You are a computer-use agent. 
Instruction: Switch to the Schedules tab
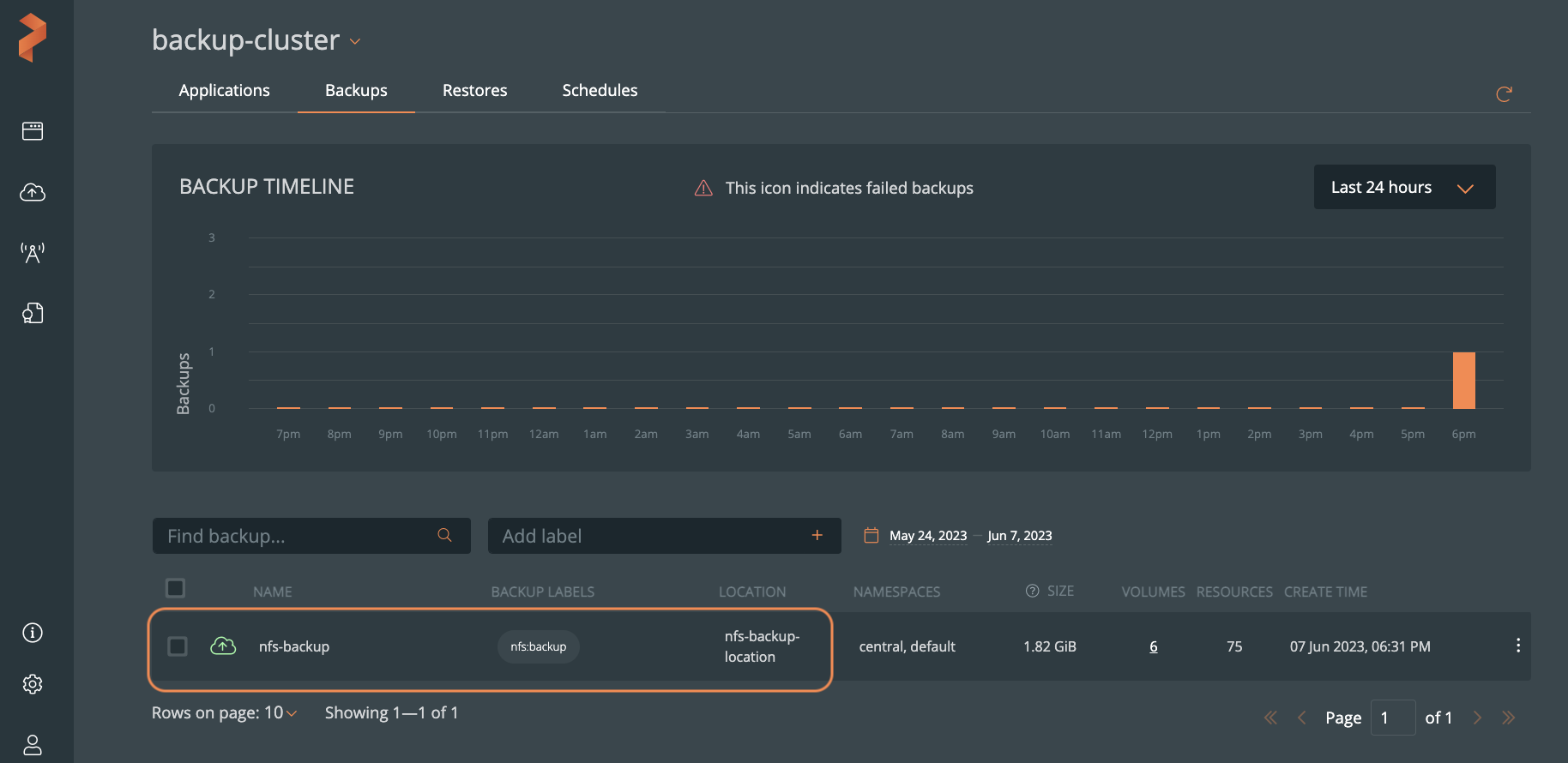click(600, 91)
